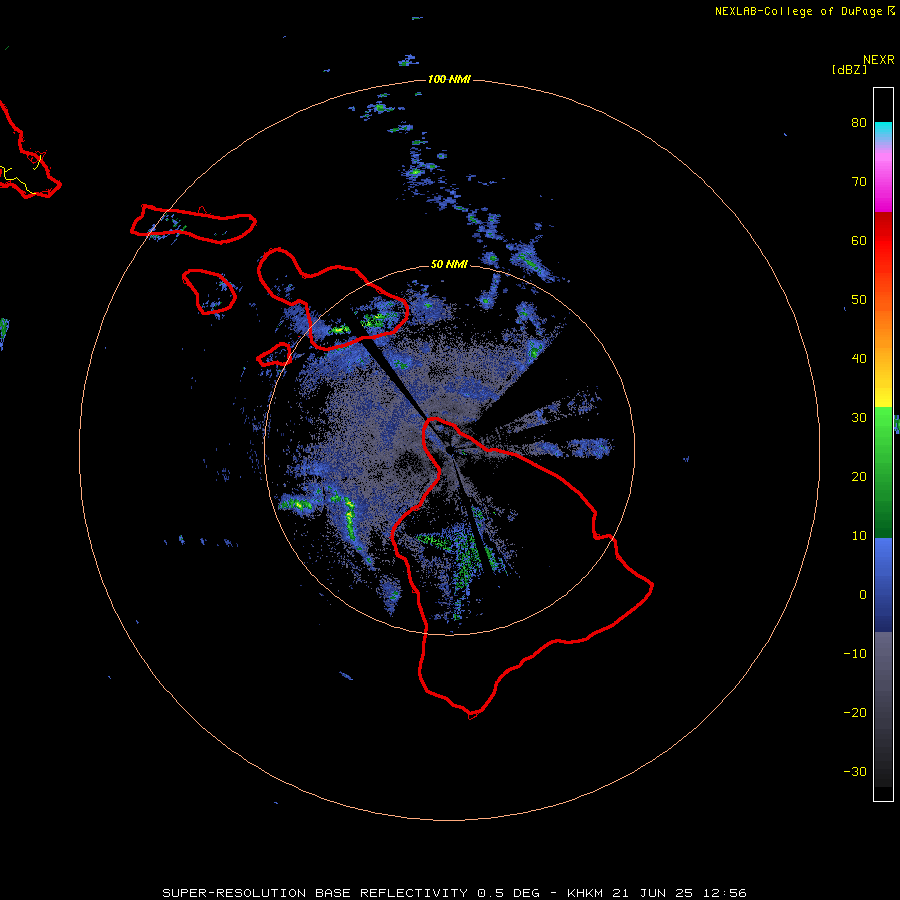900x900 pixels.
Task: Click the magenta section of colorbar
Action: 883,181
